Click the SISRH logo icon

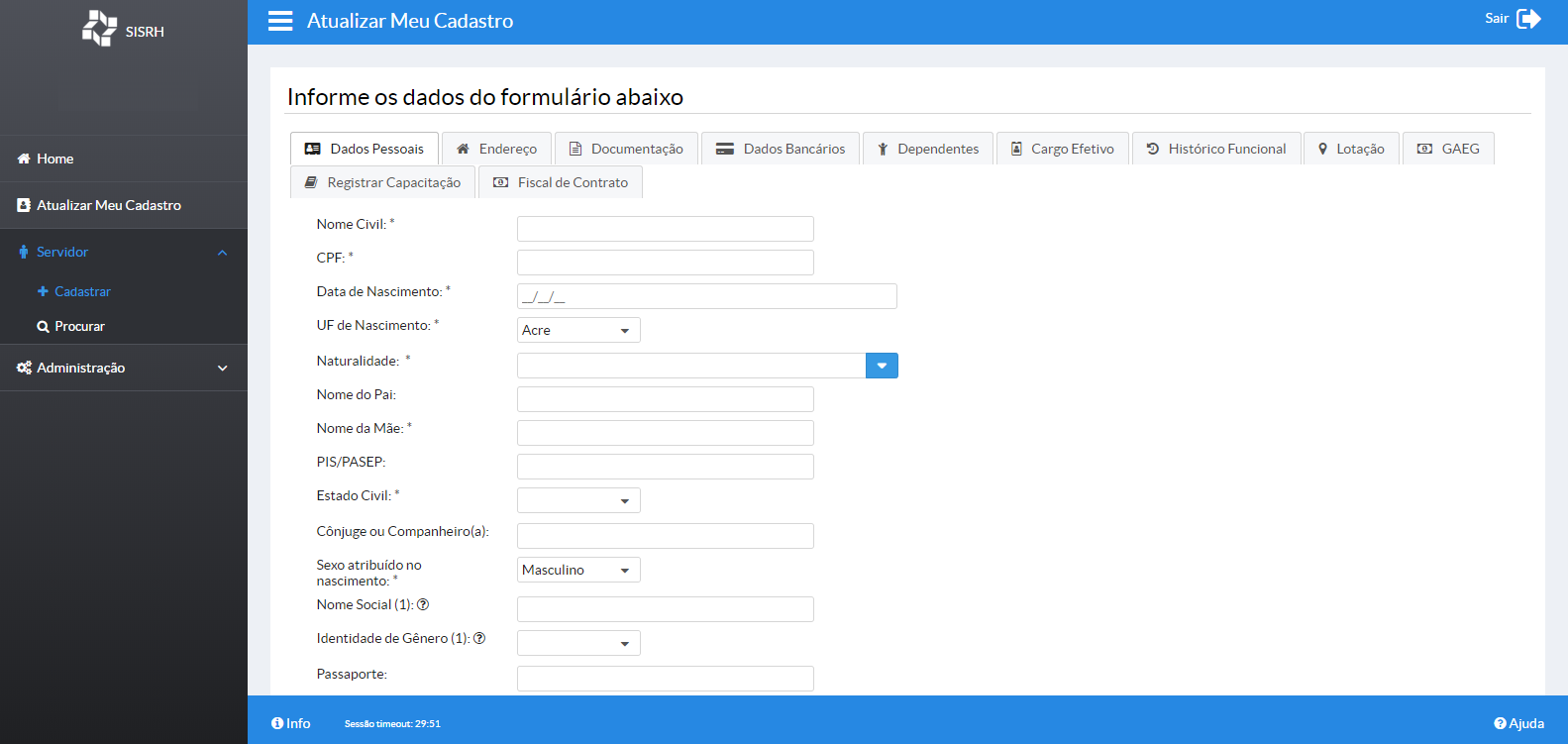click(99, 29)
